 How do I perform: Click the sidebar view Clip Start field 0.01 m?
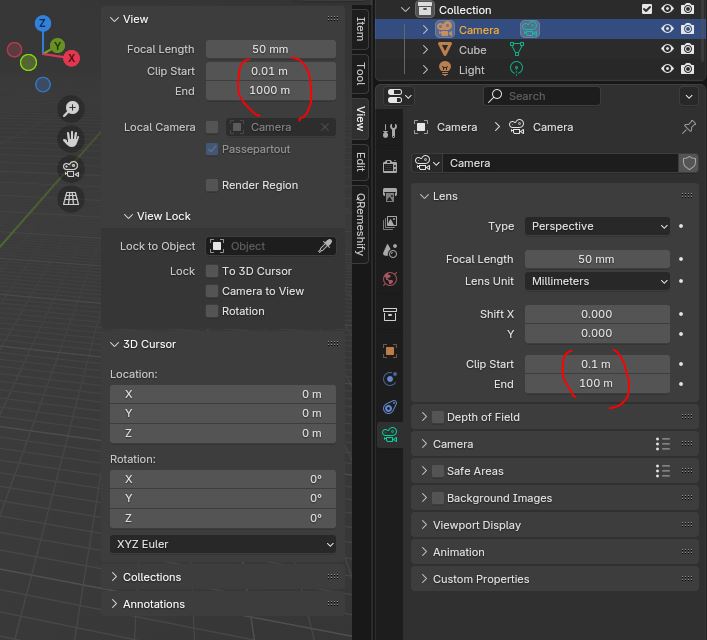point(271,71)
